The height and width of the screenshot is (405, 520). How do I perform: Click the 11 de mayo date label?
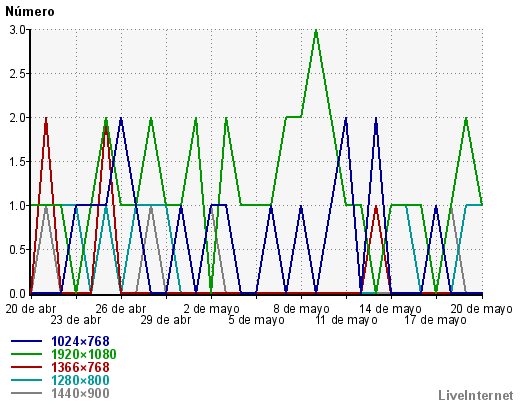point(346,320)
